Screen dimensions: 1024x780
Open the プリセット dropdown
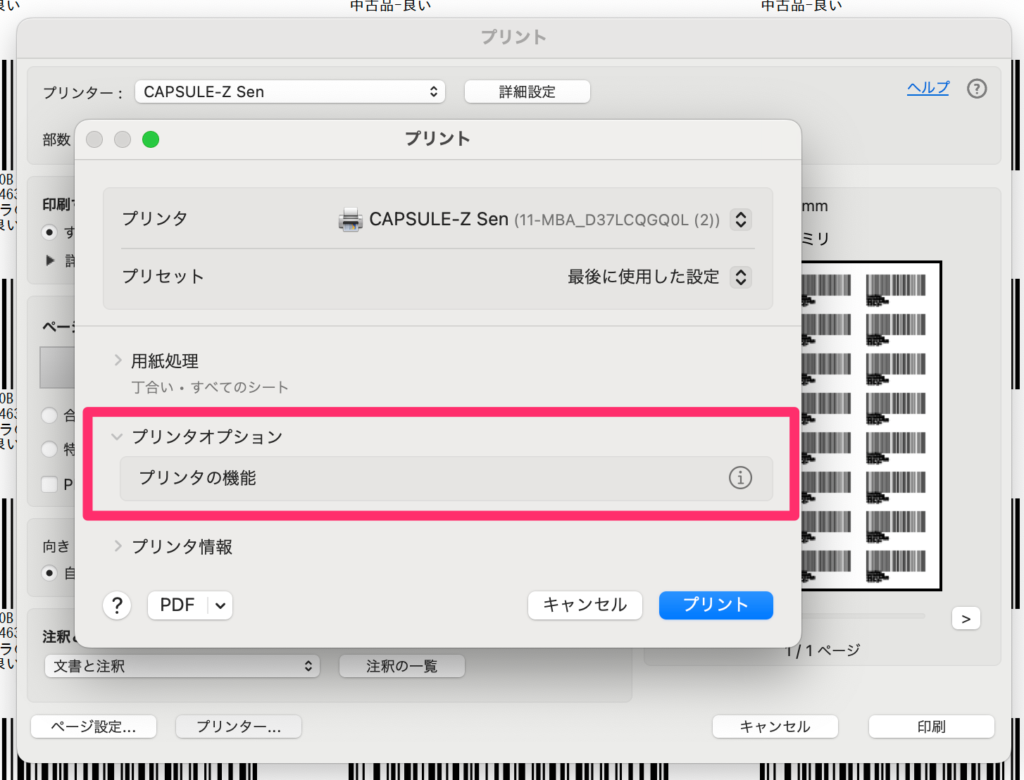pyautogui.click(x=740, y=277)
